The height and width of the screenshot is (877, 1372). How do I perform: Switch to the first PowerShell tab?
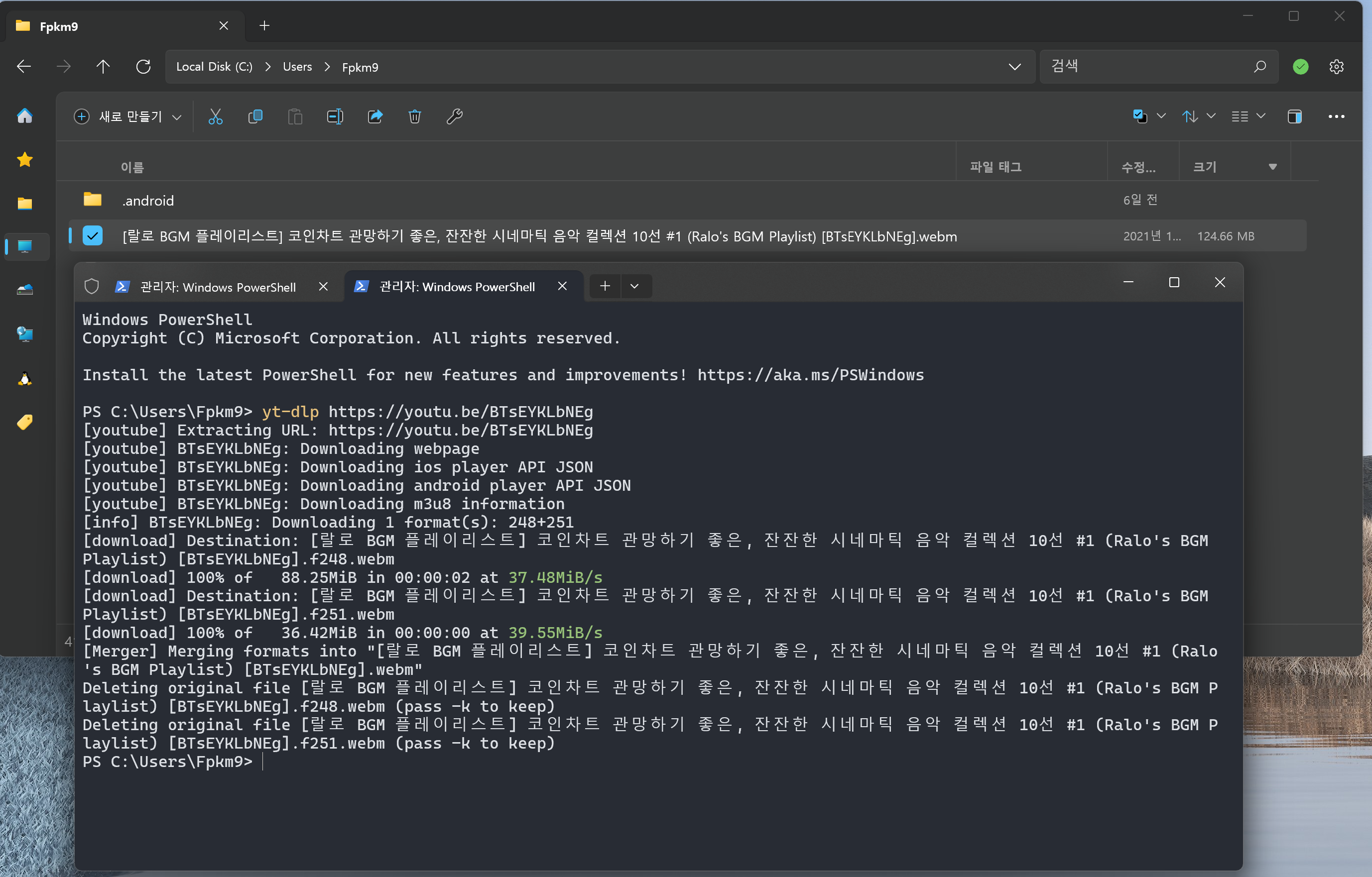[218, 287]
